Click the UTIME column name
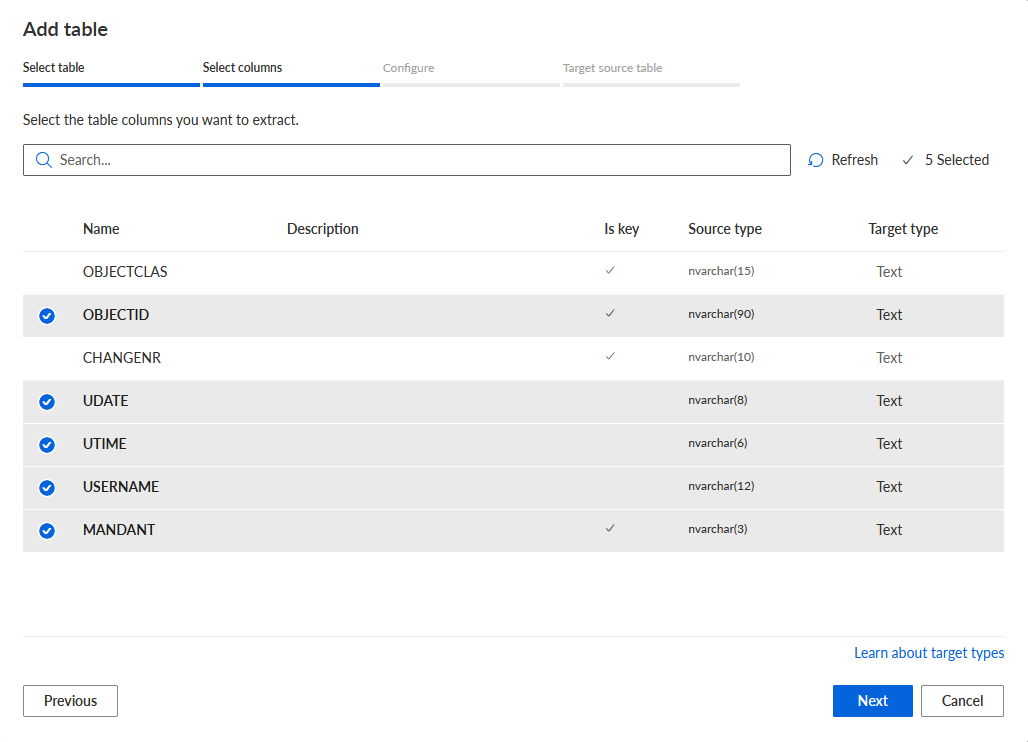This screenshot has width=1028, height=742. click(x=104, y=444)
